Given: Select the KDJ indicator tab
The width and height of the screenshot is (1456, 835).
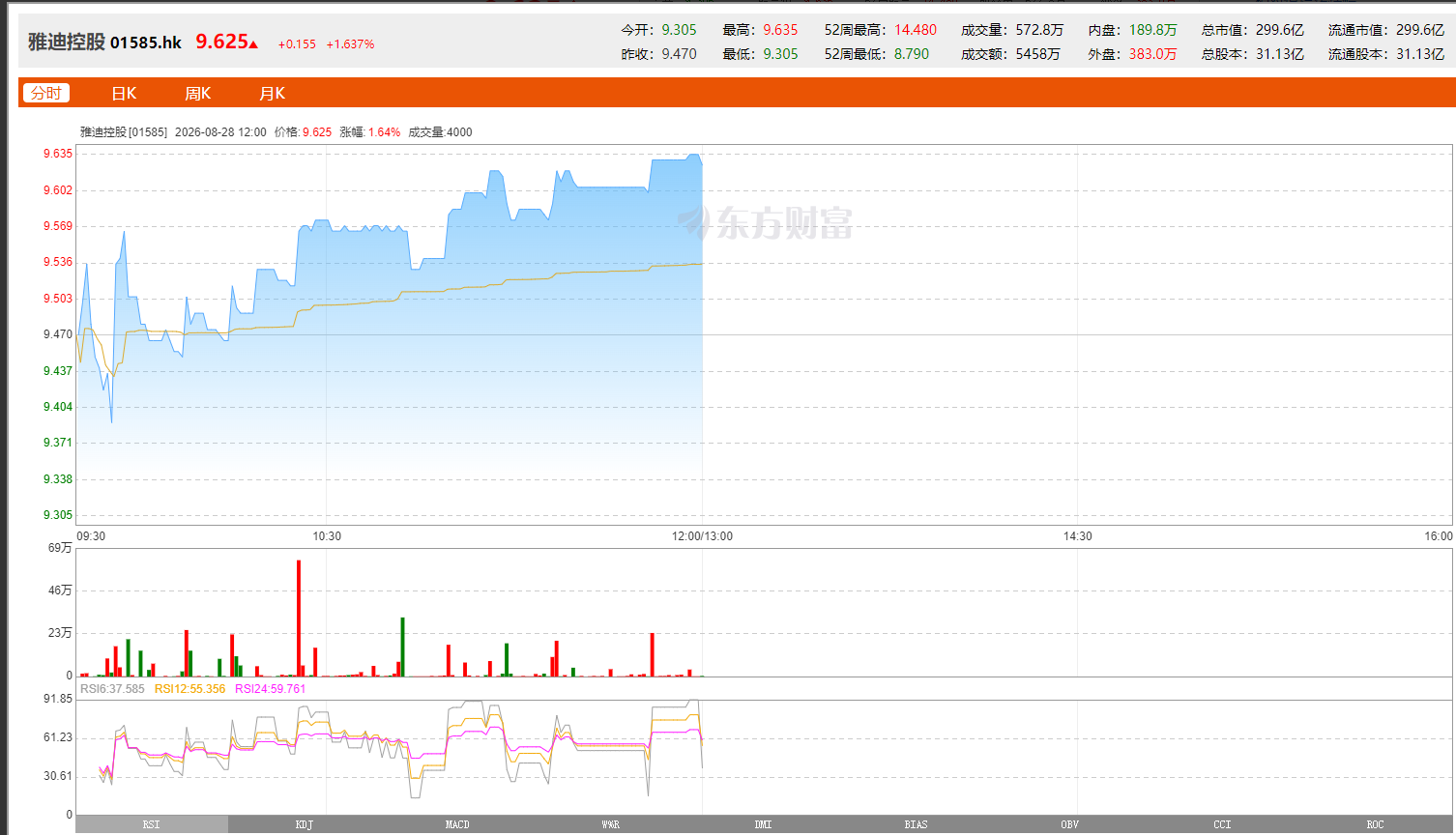Looking at the screenshot, I should pos(305,824).
